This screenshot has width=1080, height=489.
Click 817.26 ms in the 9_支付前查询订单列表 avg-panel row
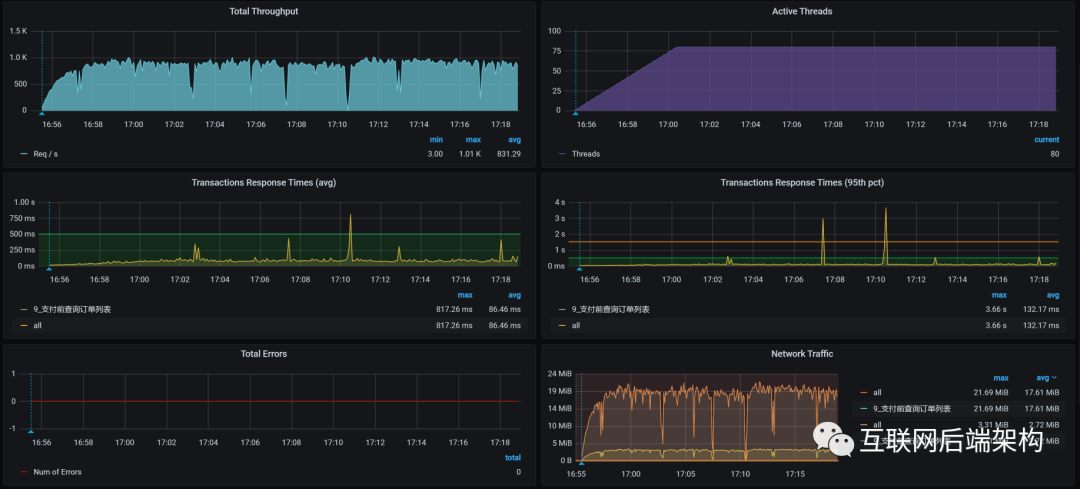452,309
